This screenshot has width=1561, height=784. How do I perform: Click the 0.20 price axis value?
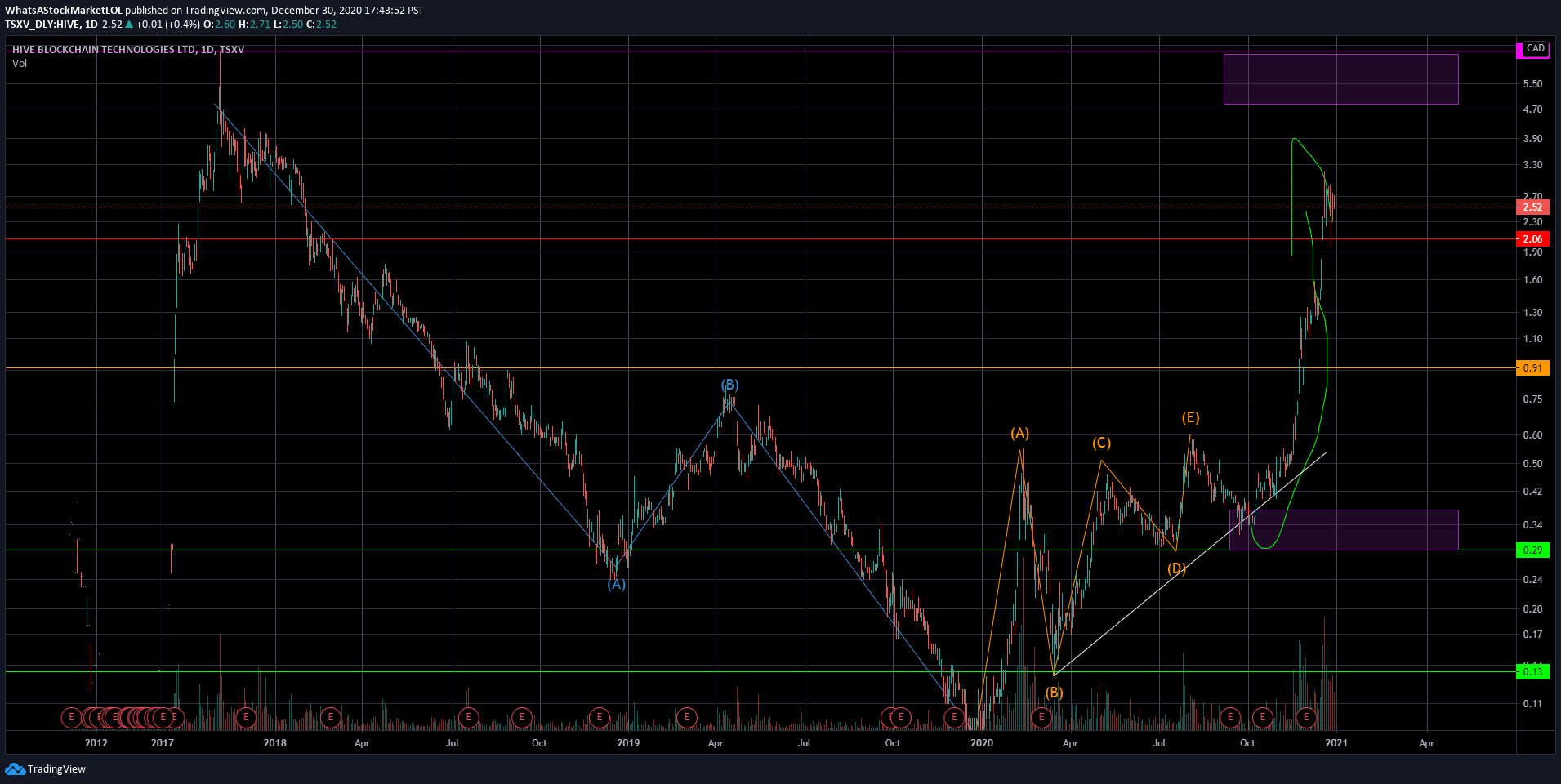coord(1532,609)
